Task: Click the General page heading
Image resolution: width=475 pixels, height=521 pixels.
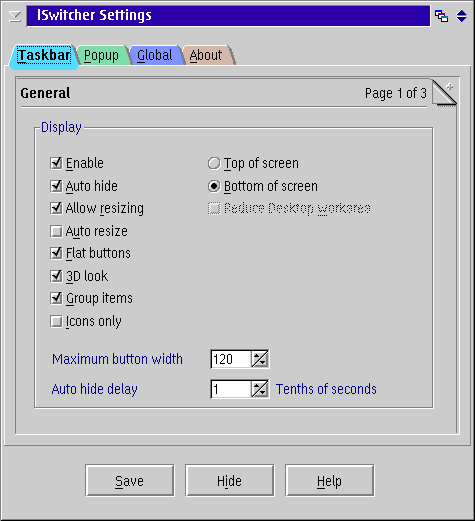Action: click(x=45, y=93)
